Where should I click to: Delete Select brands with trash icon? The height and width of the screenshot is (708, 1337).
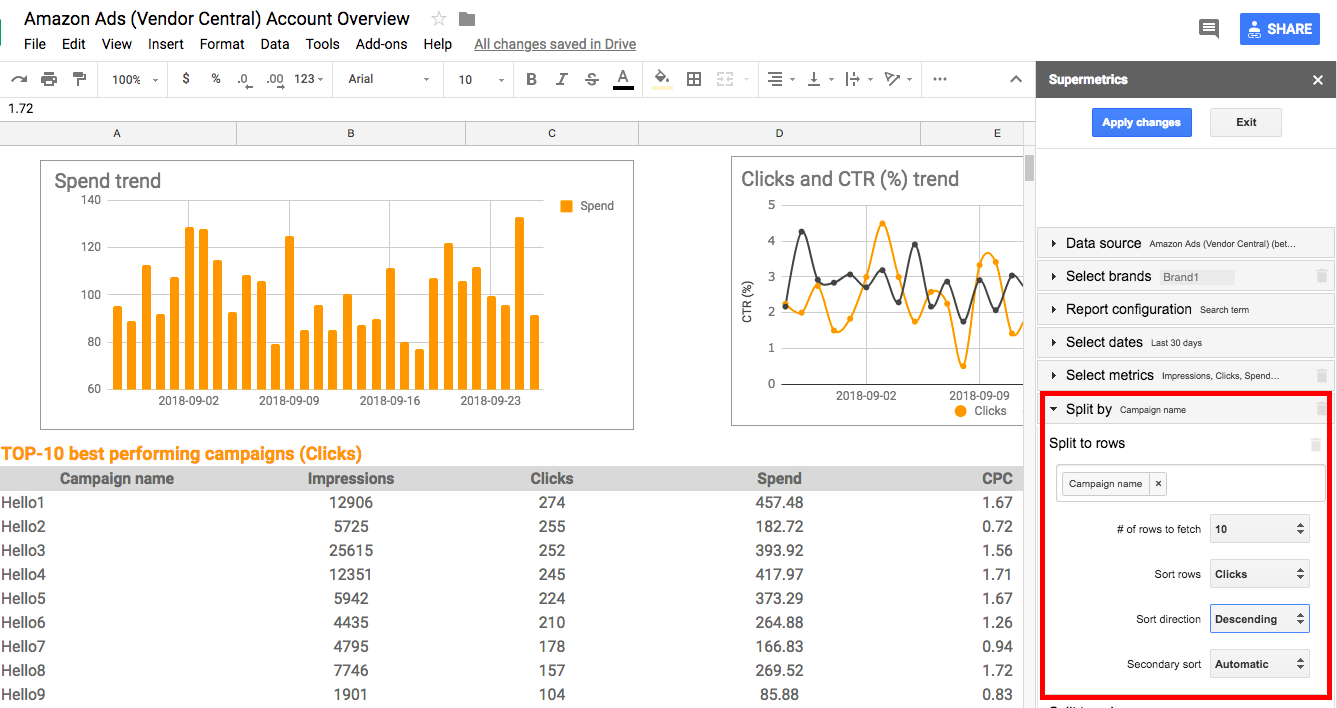pyautogui.click(x=1321, y=276)
